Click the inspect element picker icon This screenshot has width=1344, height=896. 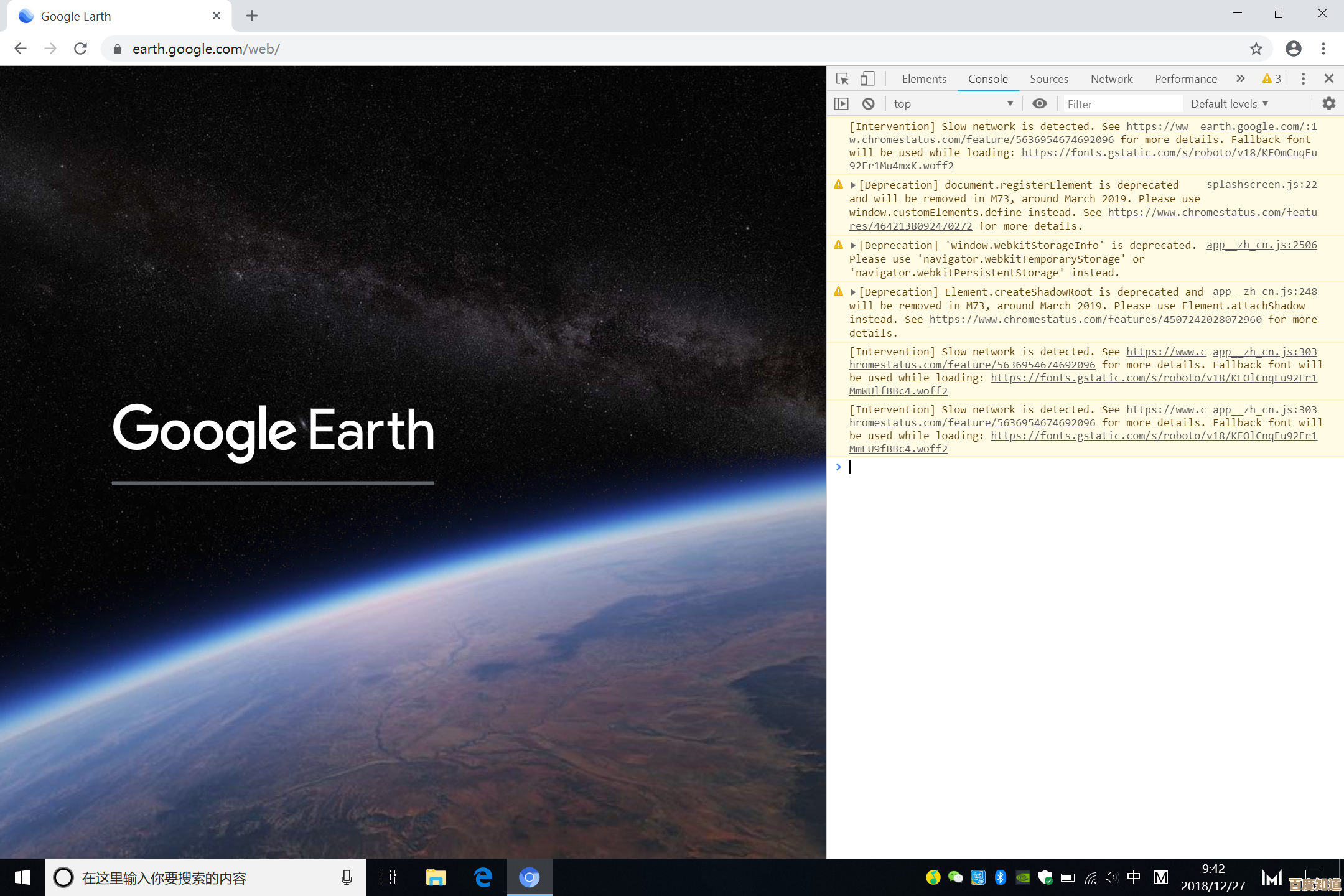tap(842, 79)
